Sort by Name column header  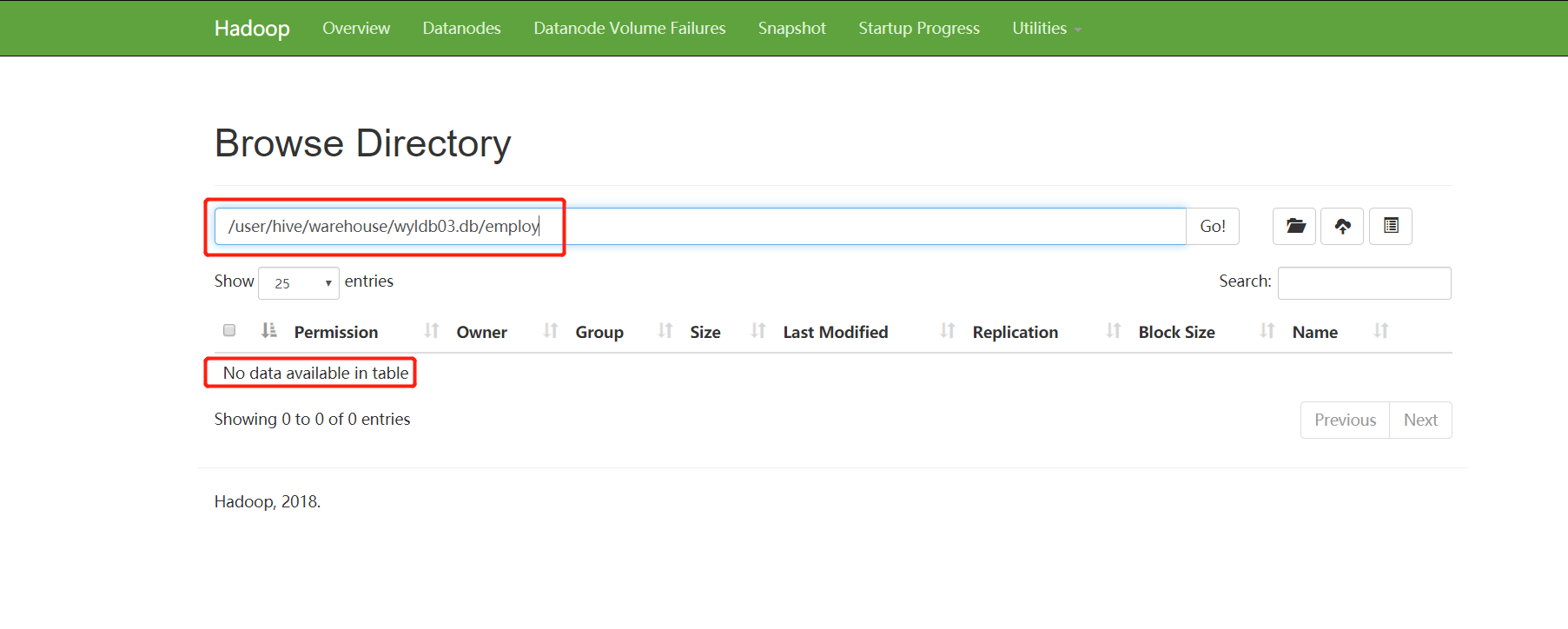point(1315,332)
